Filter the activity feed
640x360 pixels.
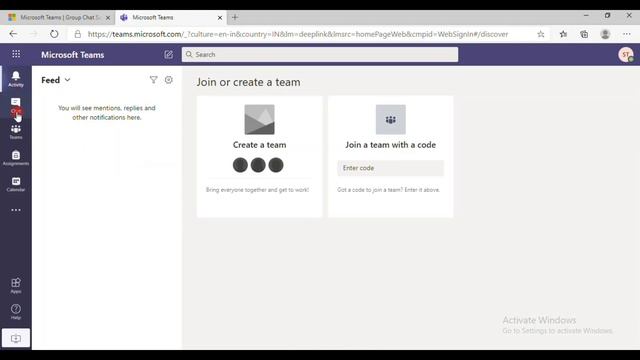tap(153, 80)
